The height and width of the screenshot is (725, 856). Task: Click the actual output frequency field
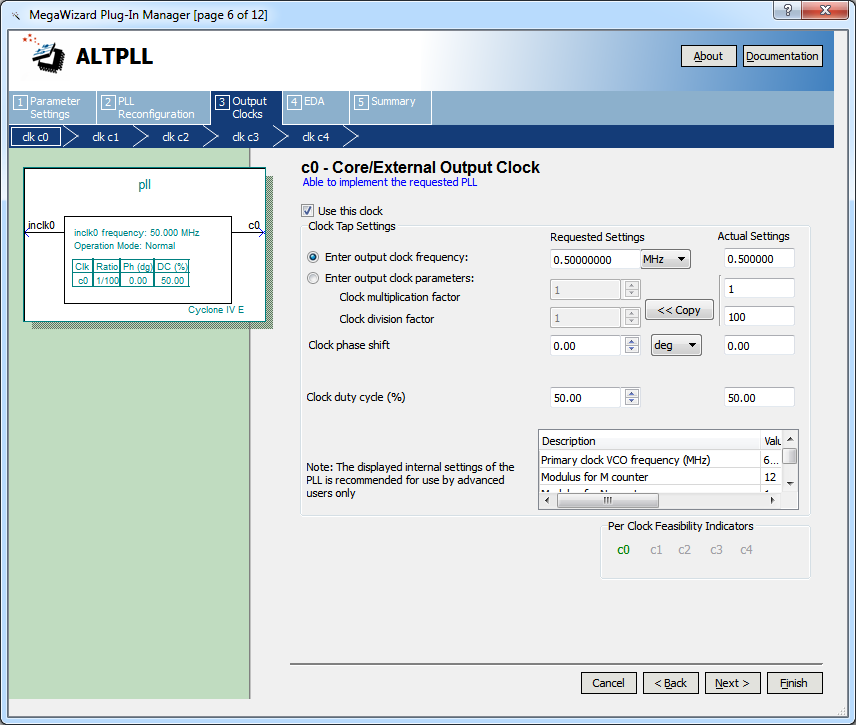coord(759,259)
